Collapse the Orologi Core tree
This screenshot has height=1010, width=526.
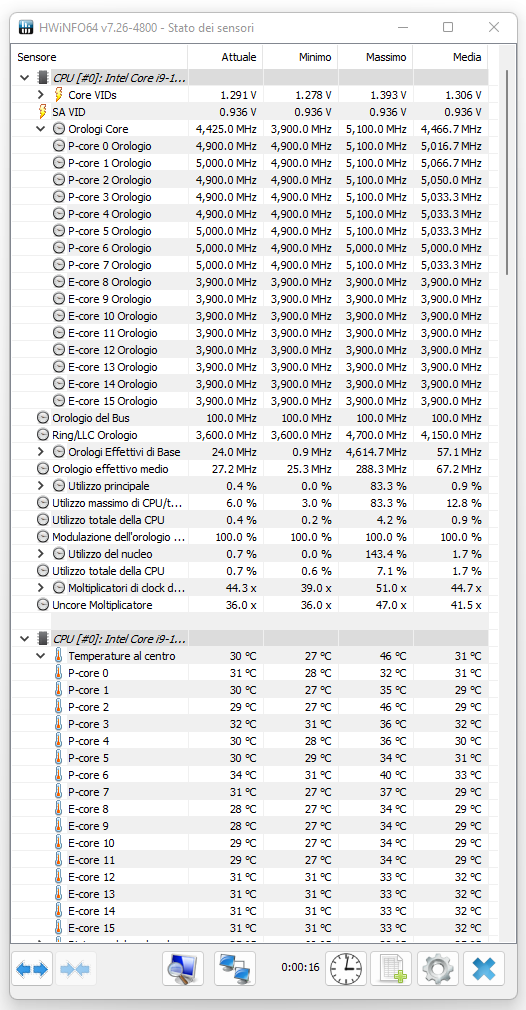(x=41, y=129)
